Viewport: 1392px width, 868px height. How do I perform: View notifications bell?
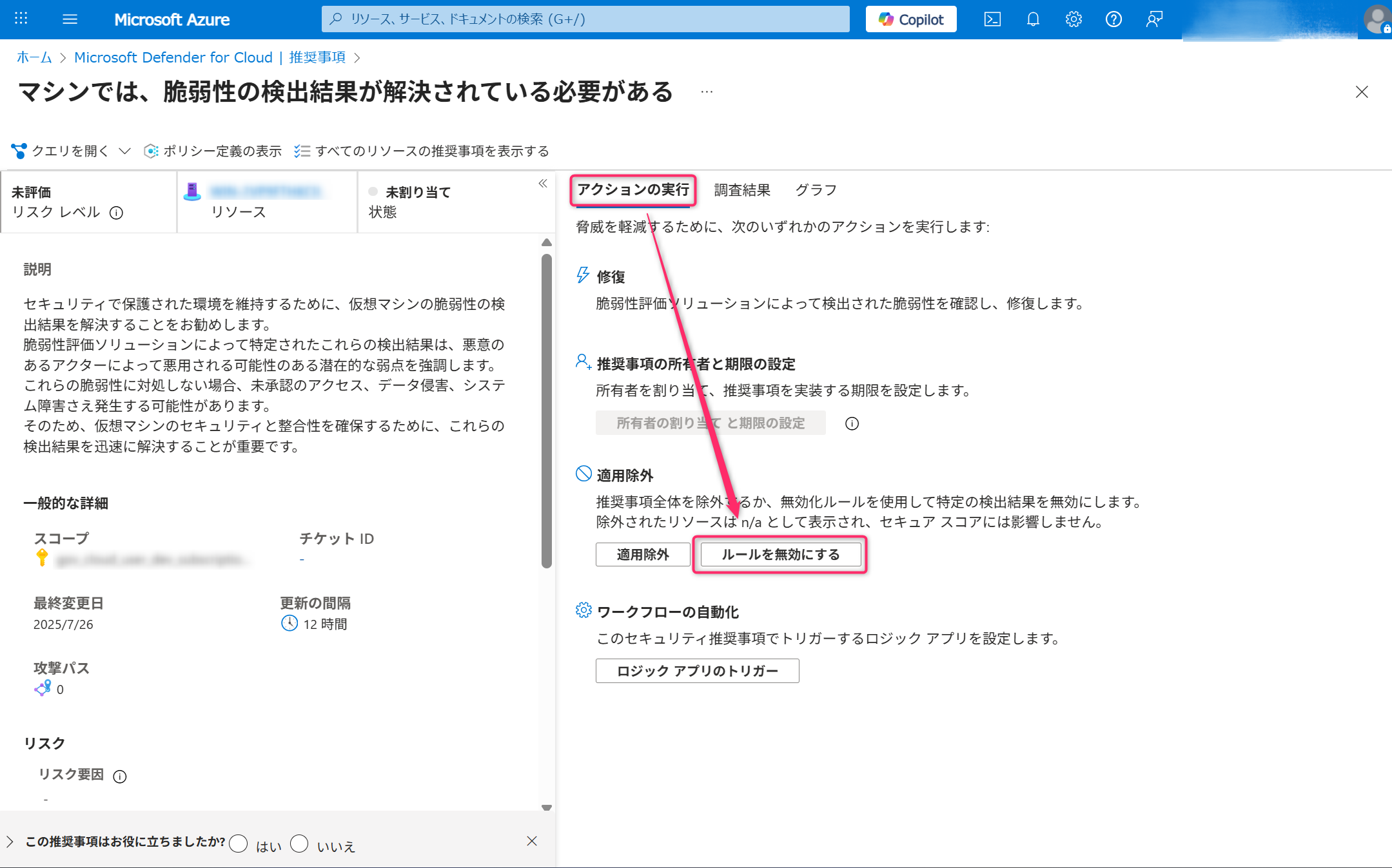[x=1032, y=19]
